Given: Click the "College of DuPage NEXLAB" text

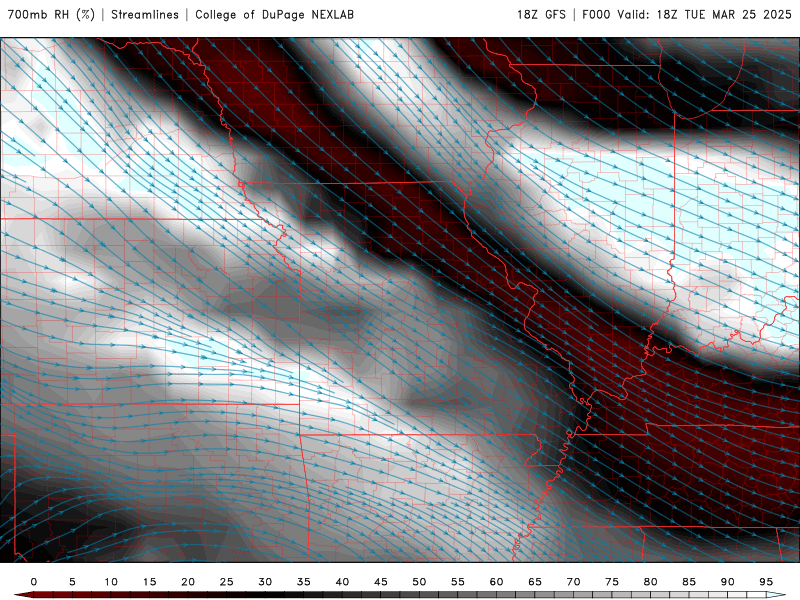Looking at the screenshot, I should (x=274, y=15).
